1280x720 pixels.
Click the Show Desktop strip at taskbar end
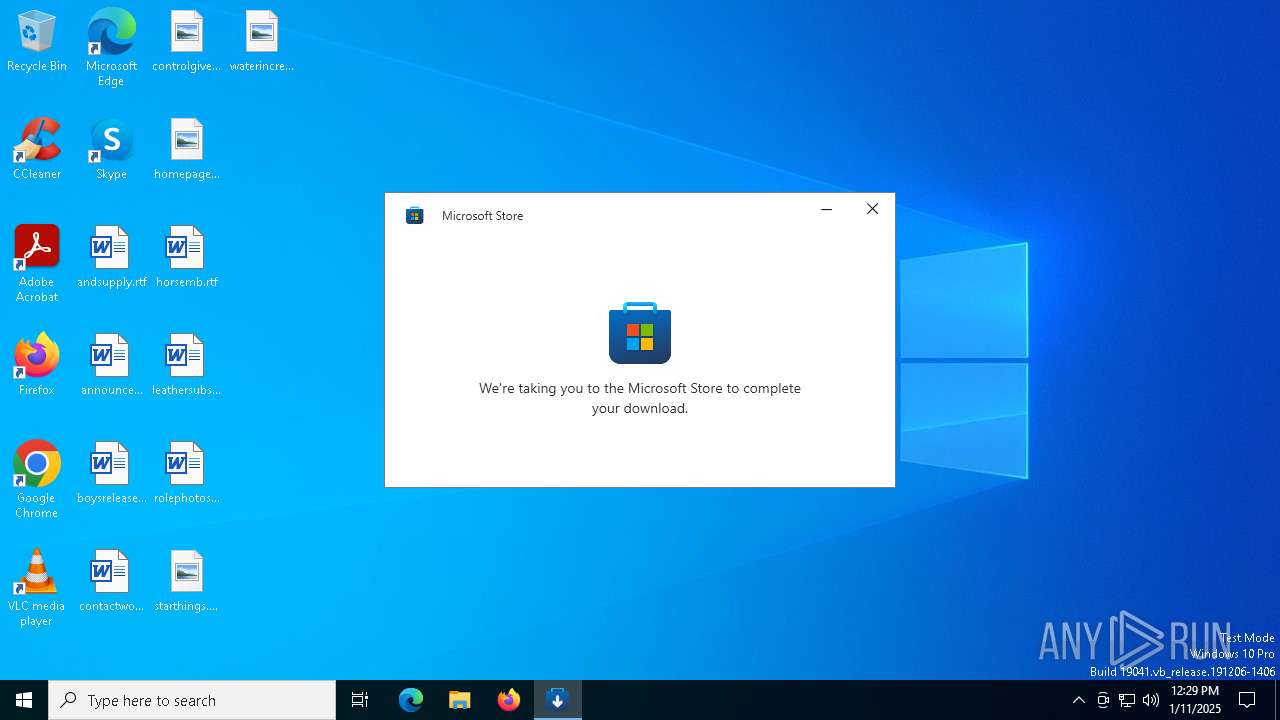(1277, 700)
